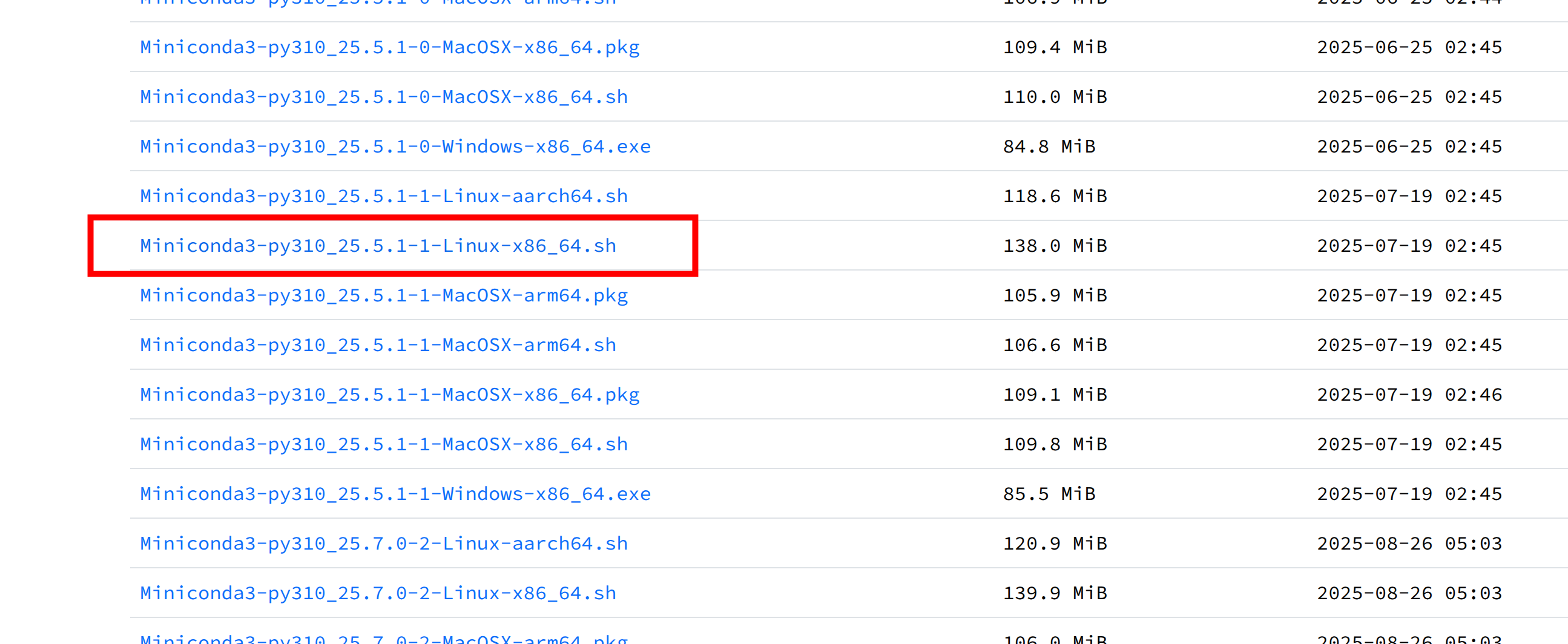Select the 109.8 MiB size cell
1568x644 pixels.
point(1055,444)
